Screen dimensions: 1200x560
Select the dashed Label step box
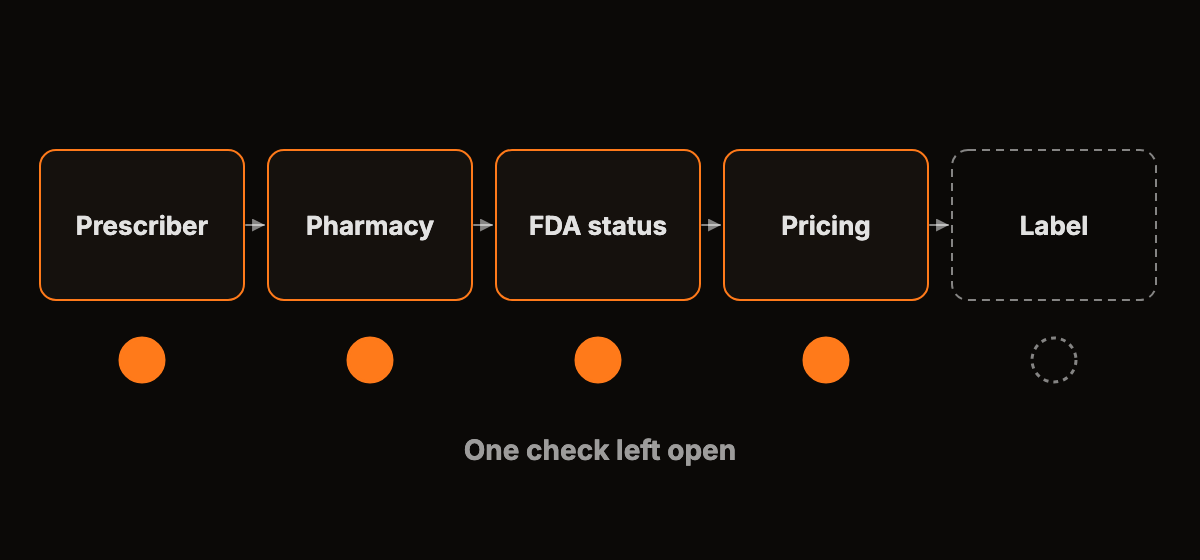coord(1054,225)
